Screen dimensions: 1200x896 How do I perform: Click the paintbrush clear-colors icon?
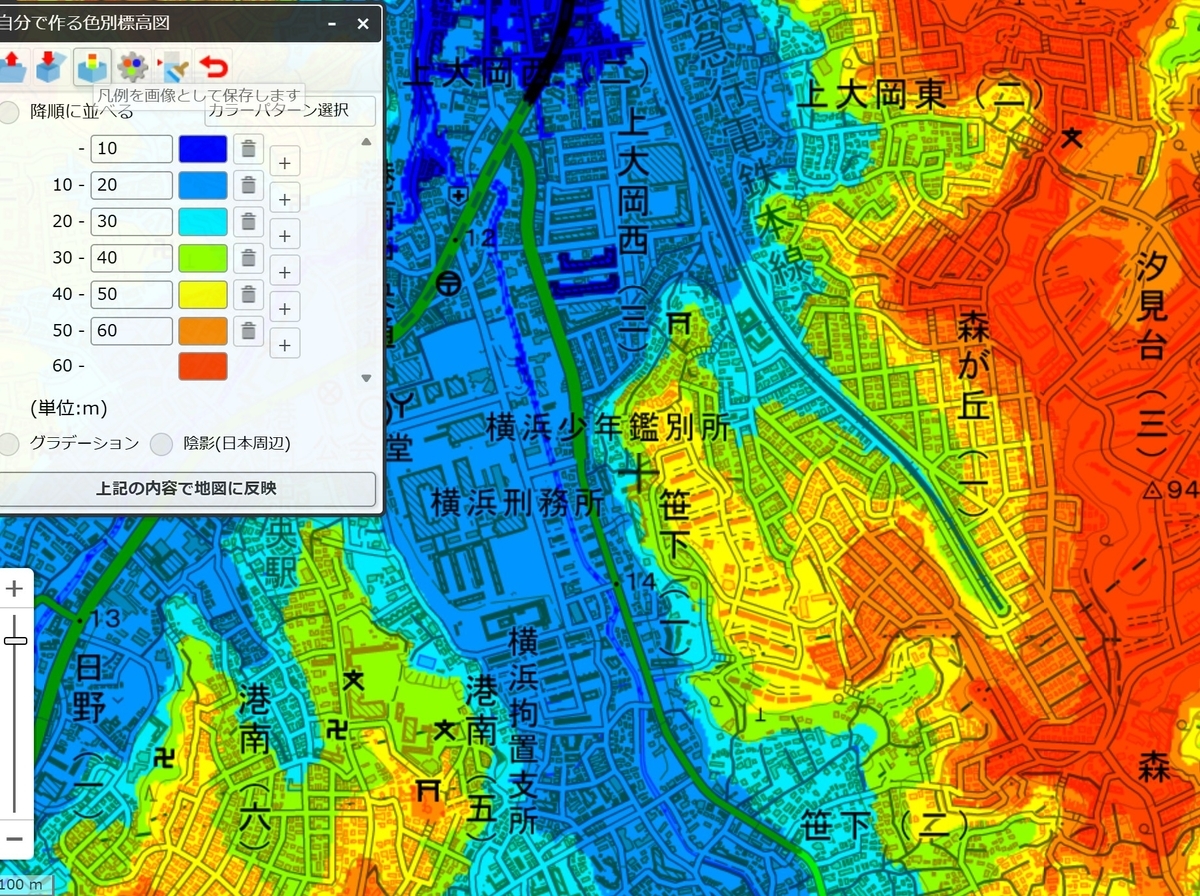[172, 66]
